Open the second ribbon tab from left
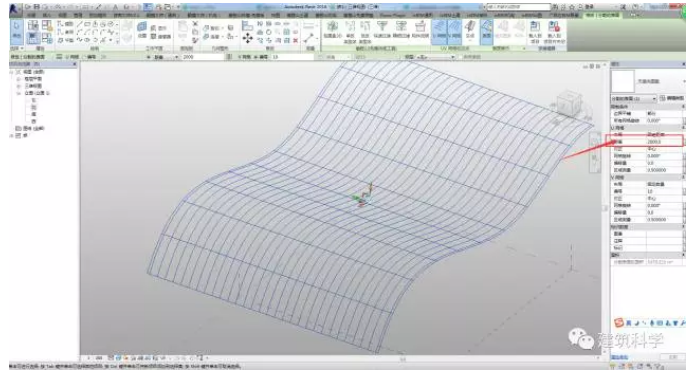Screen dimensions: 693x375 (46, 15)
